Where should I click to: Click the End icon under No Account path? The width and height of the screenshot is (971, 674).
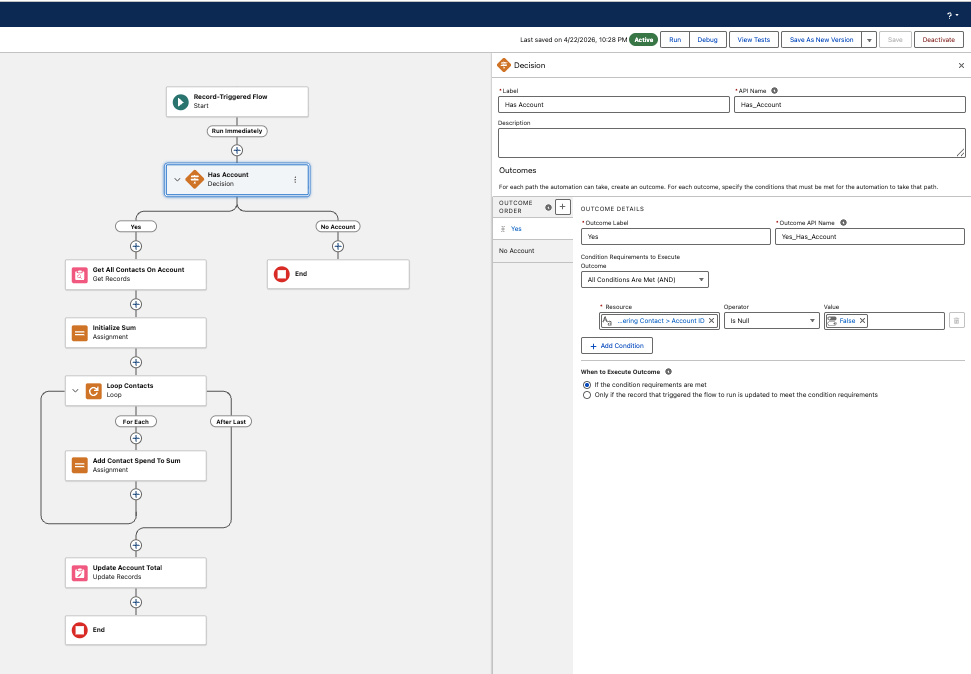[x=282, y=274]
